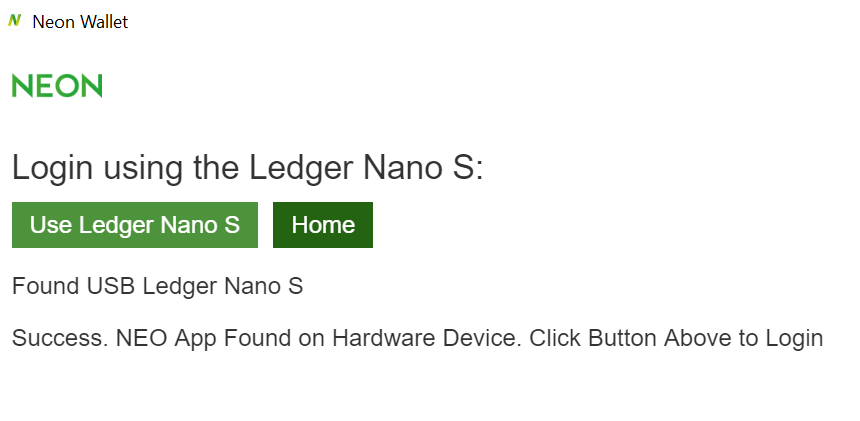Click the "Success. NEO App Found" message
Viewport: 860px width, 421px height.
point(417,338)
